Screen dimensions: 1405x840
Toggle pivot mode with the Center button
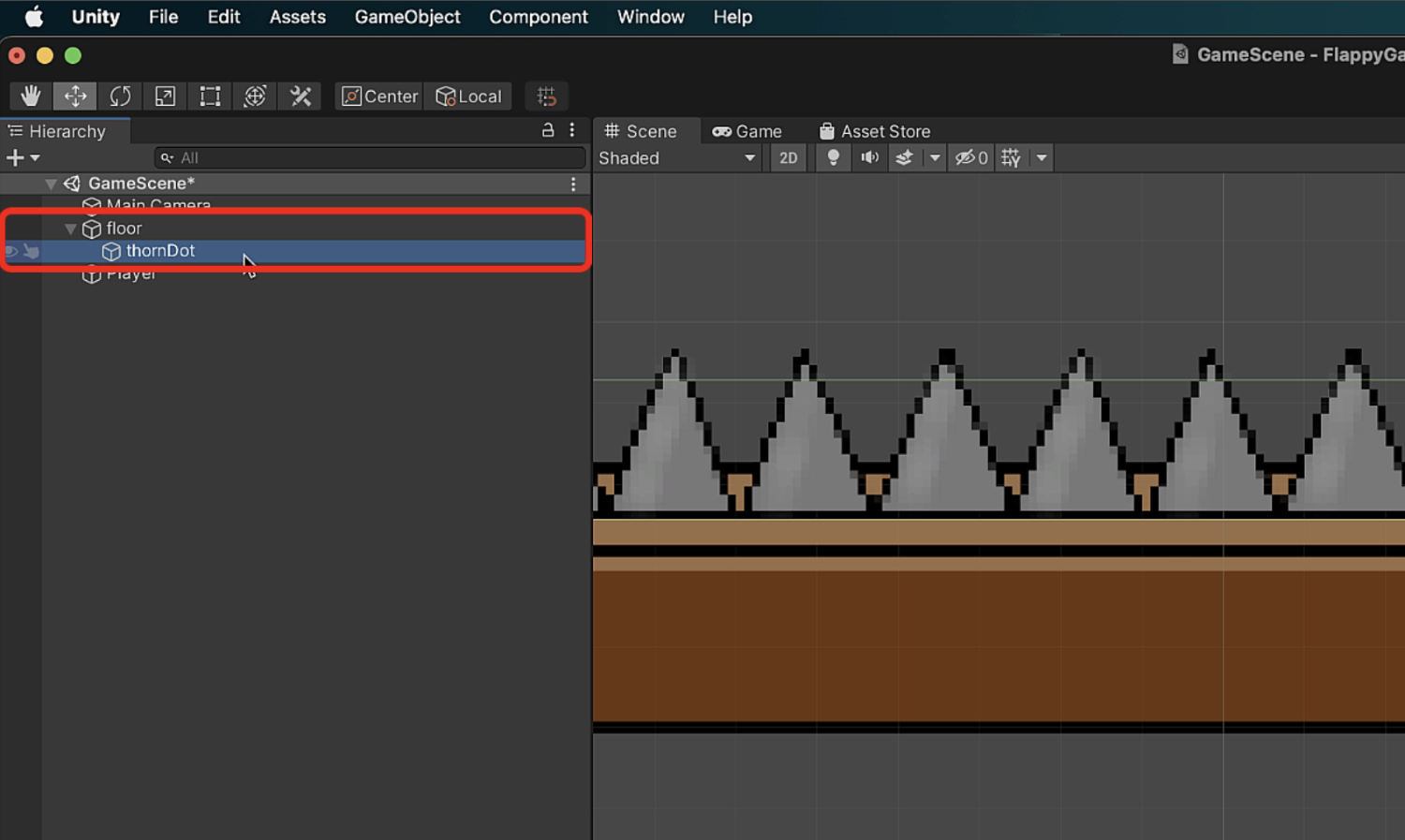(x=379, y=96)
